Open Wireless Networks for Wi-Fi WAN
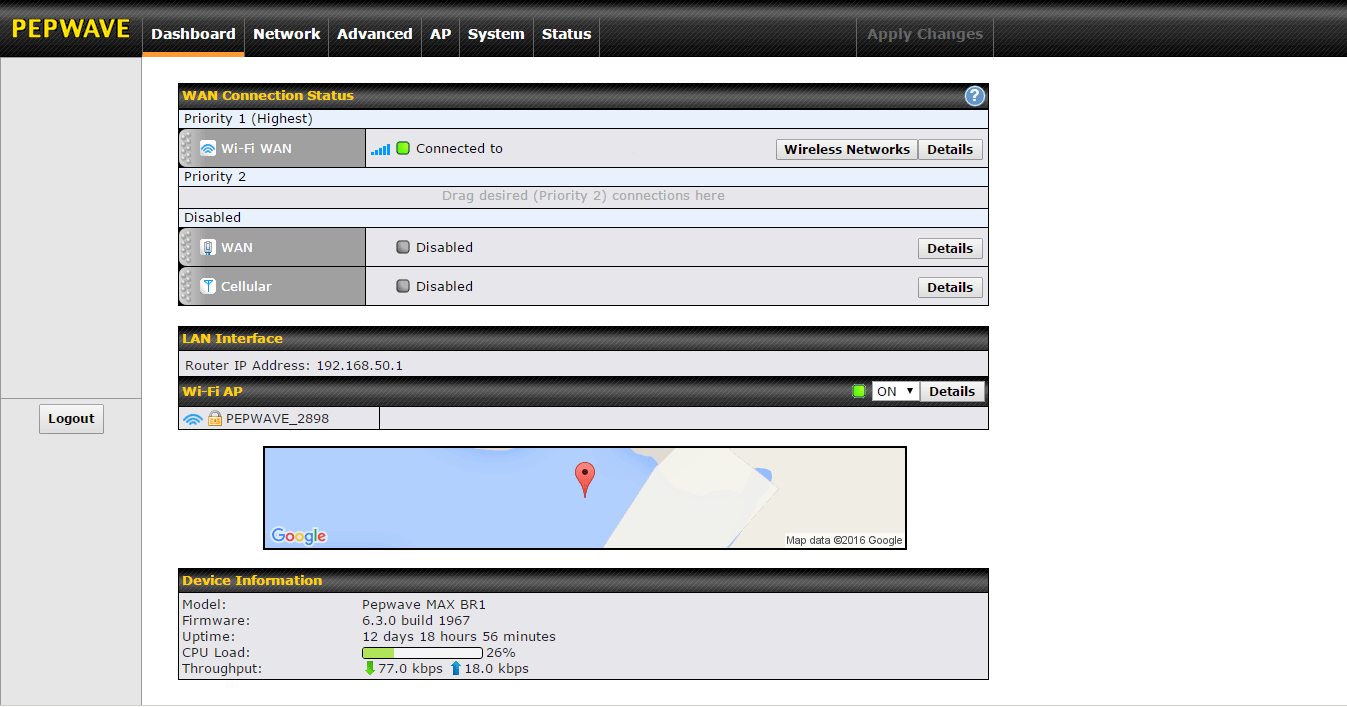This screenshot has width=1347, height=707. point(847,149)
